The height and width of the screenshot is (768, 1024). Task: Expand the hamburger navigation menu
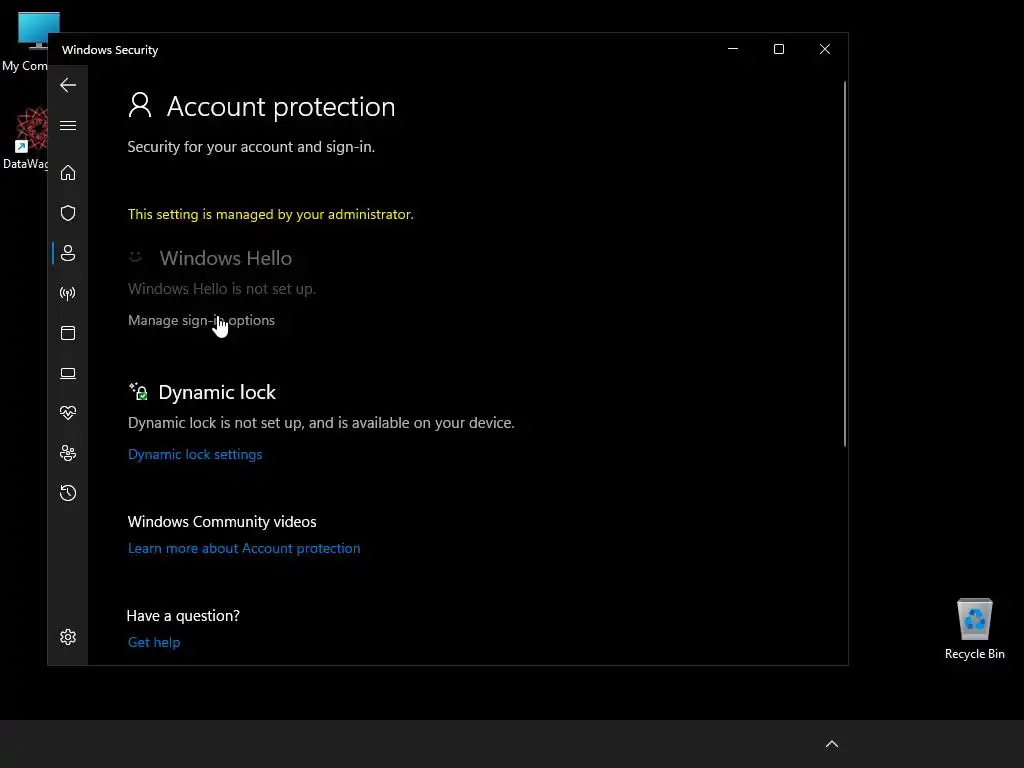coord(68,125)
